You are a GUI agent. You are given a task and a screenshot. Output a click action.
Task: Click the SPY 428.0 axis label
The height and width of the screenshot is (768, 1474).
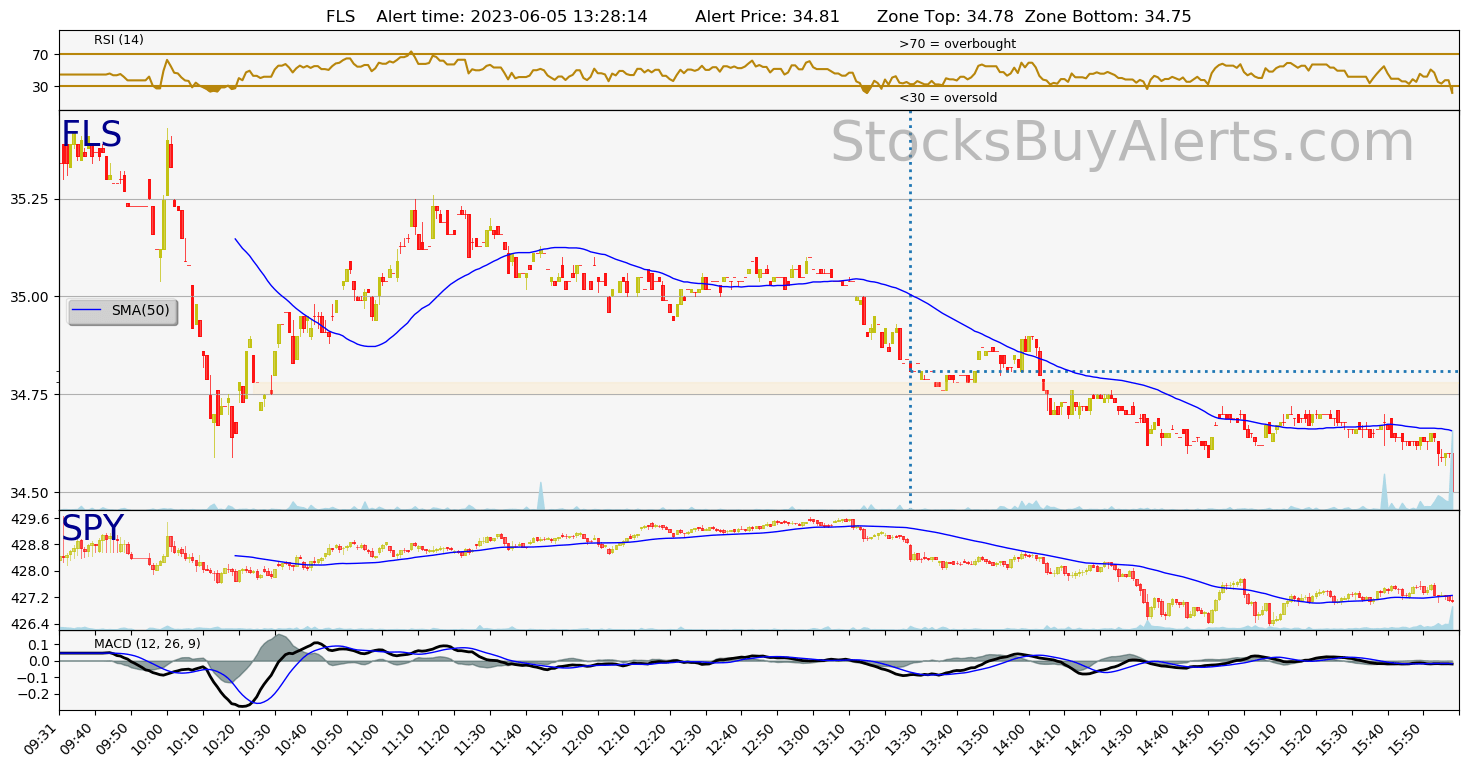[x=30, y=571]
